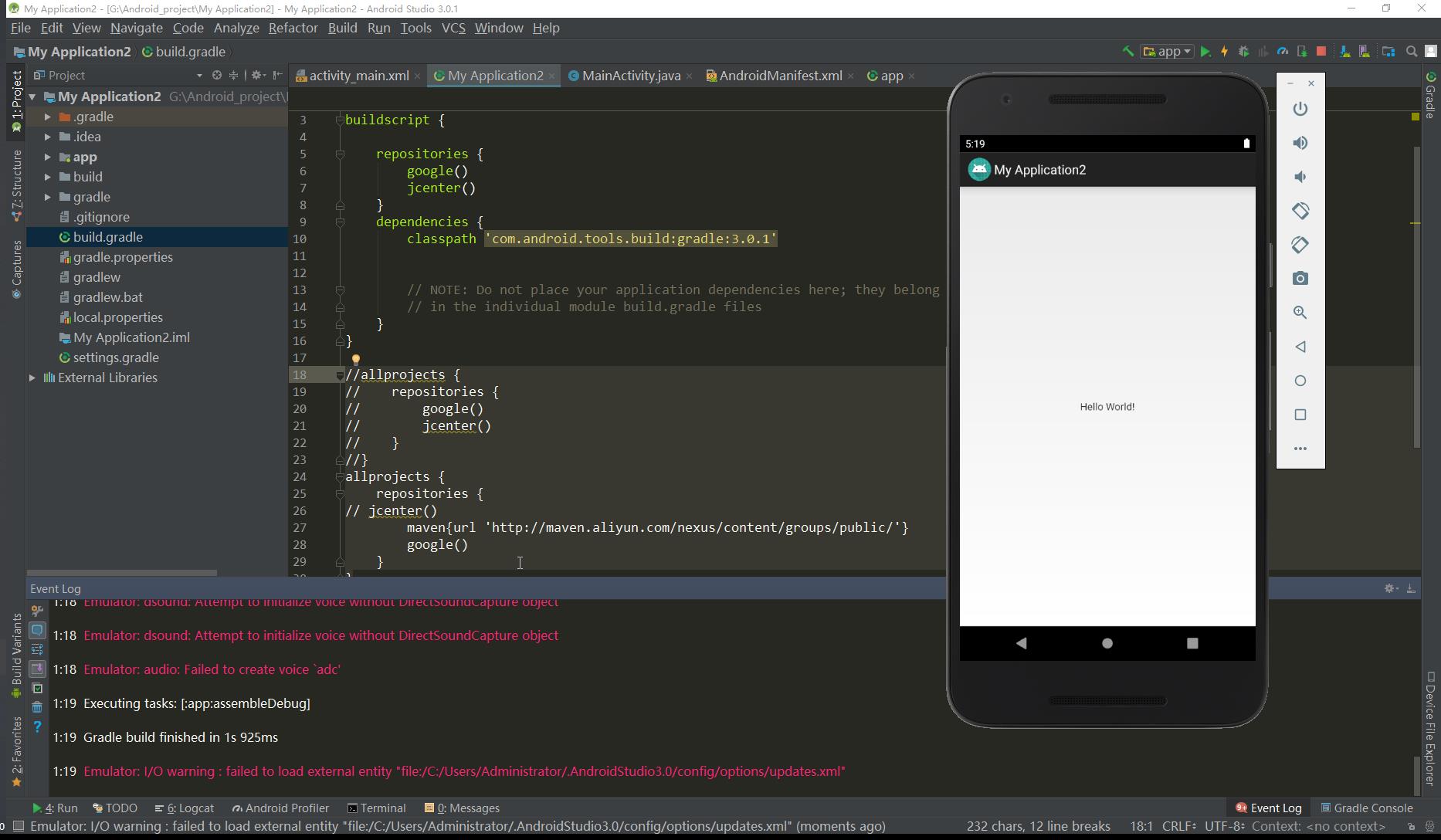Lower emulator volume with volume down icon

coord(1300,177)
